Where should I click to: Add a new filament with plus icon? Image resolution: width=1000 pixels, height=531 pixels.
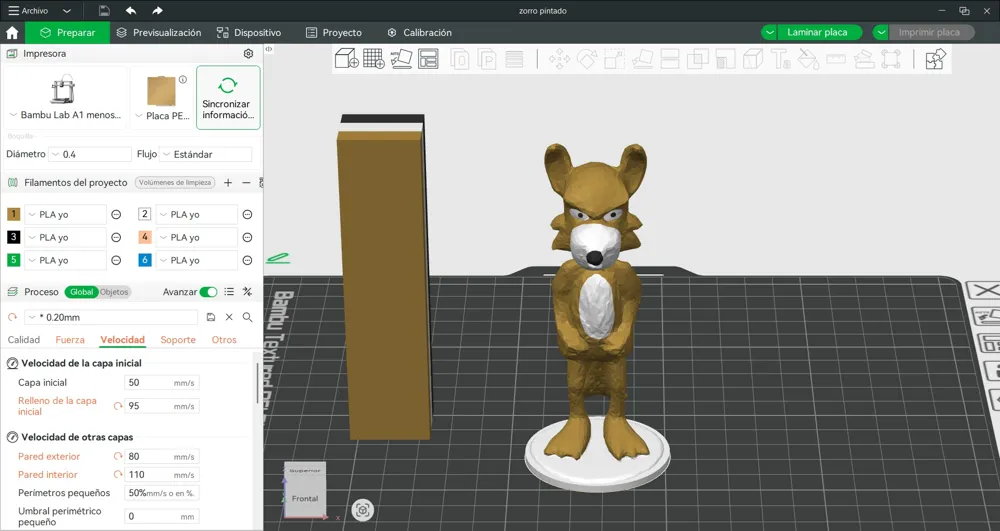228,182
